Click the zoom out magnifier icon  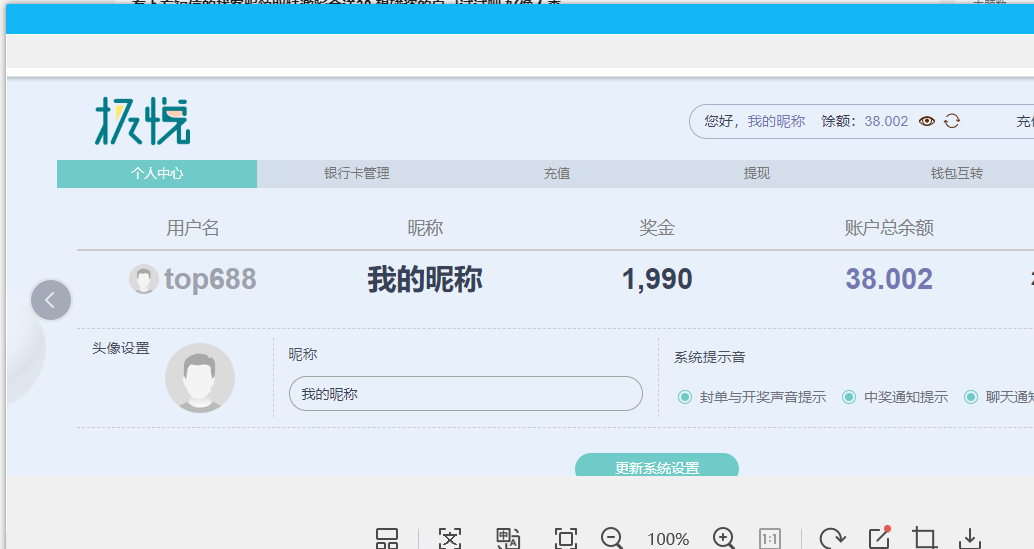coord(612,538)
